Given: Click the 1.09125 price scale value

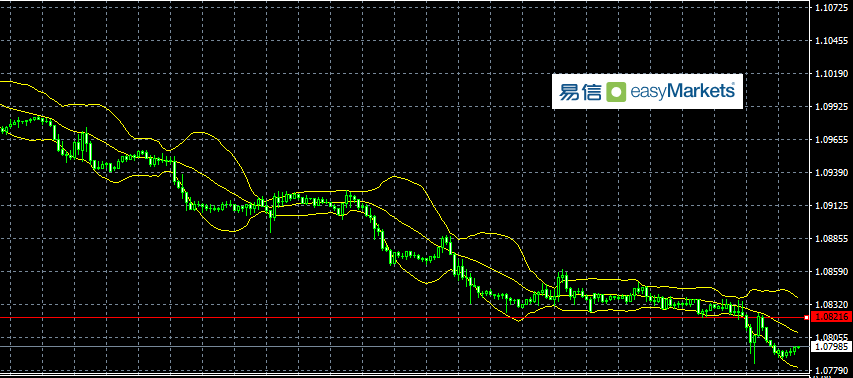Looking at the screenshot, I should tap(831, 206).
